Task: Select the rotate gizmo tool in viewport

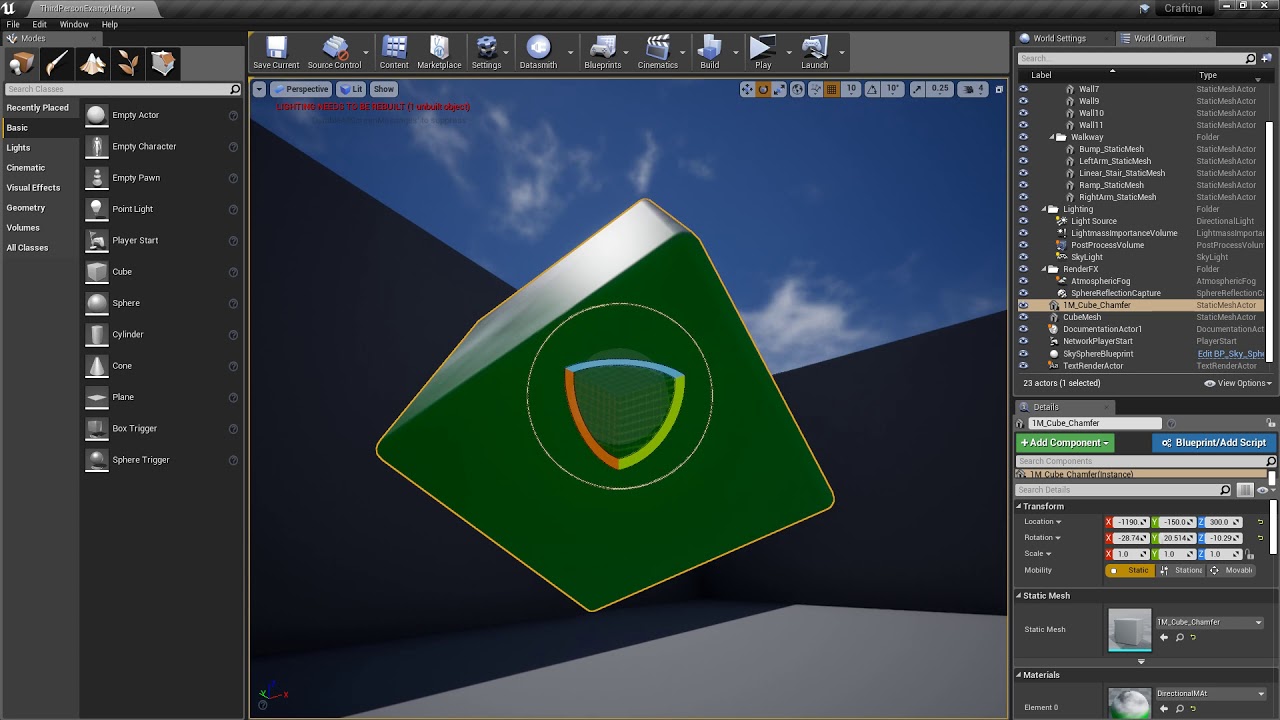Action: 764,89
